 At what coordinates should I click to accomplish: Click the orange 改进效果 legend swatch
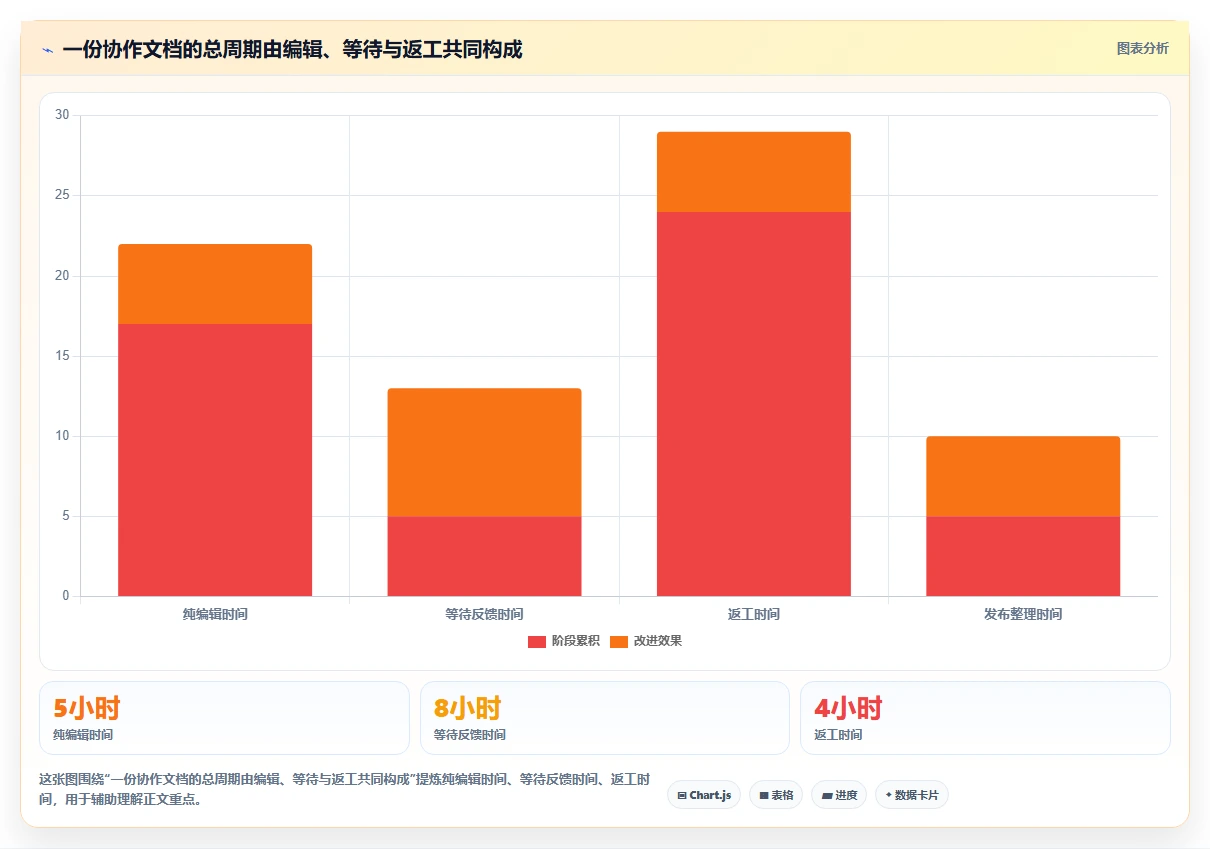pos(619,642)
